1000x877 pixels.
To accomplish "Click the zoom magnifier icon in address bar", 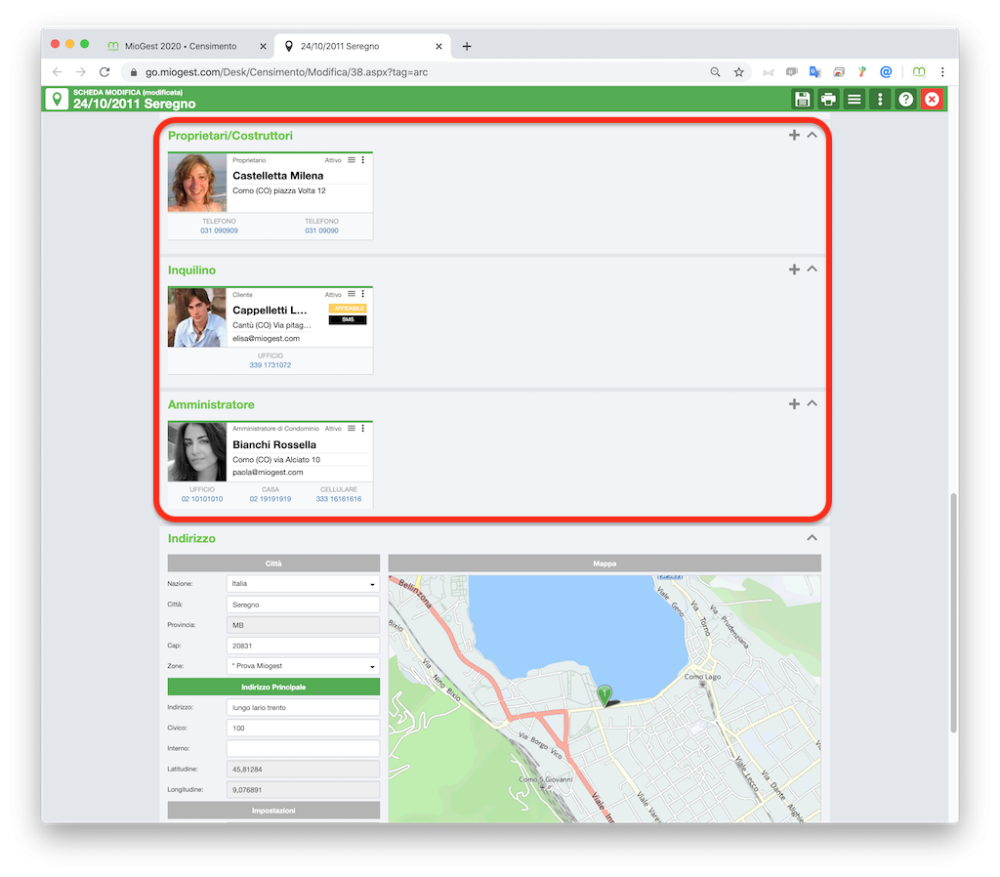I will point(715,72).
